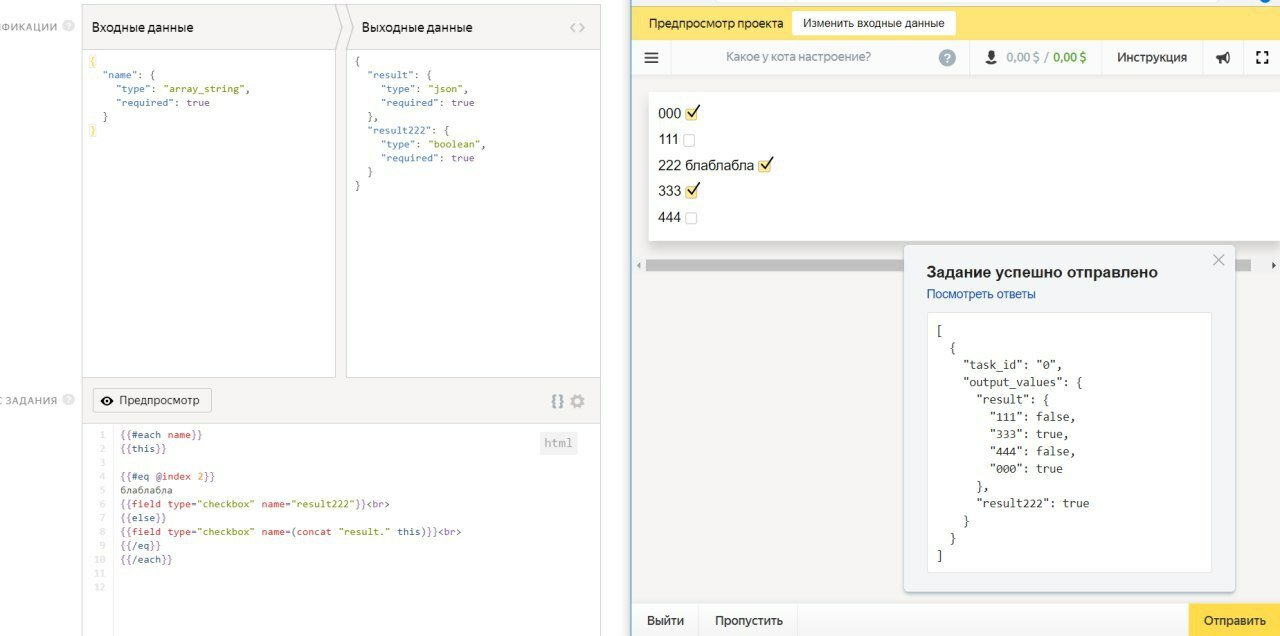Click the {{/each}} line in editor
The image size is (1280, 636).
146,560
